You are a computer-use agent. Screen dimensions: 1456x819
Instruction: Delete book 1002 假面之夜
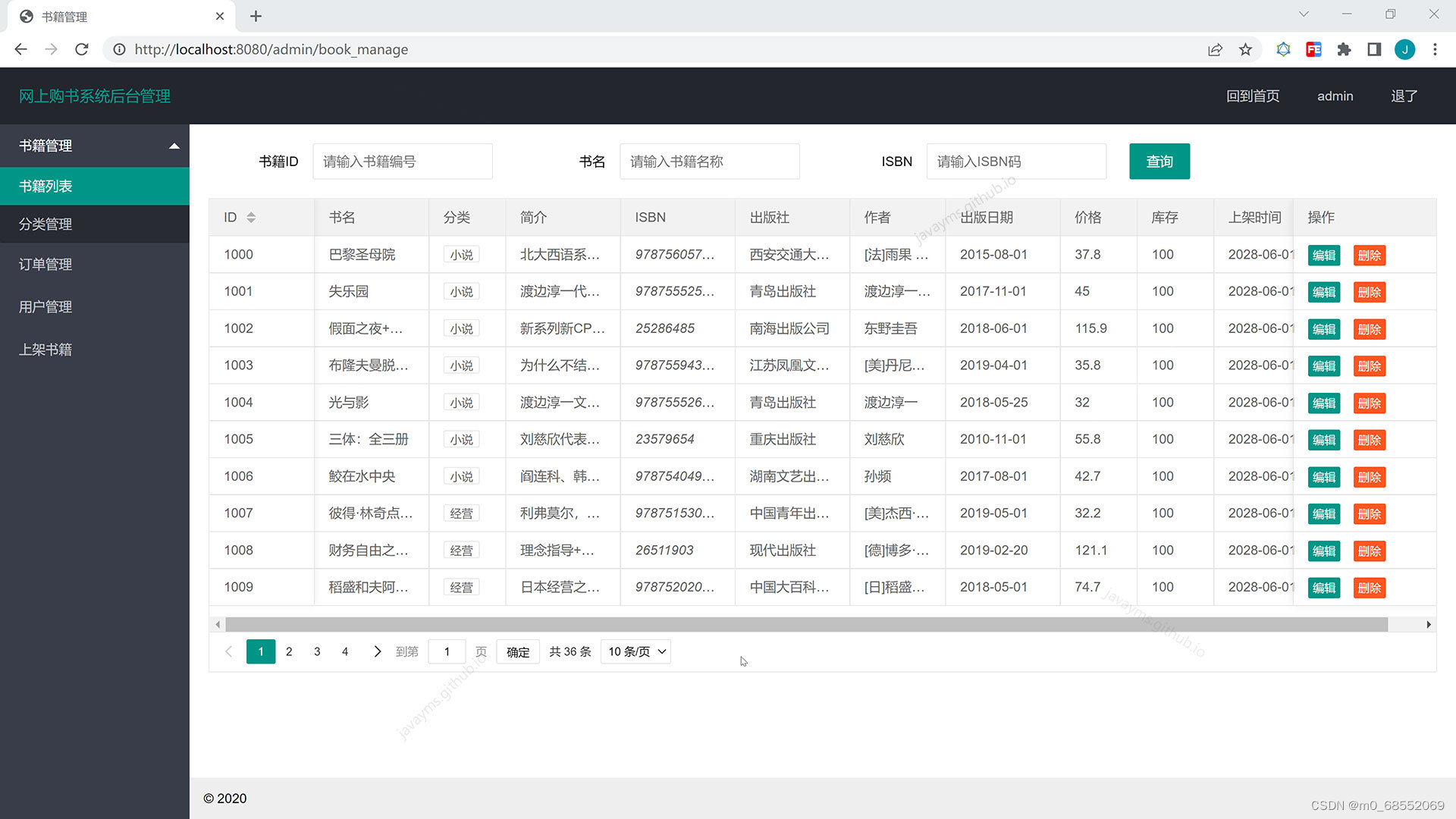point(1369,330)
